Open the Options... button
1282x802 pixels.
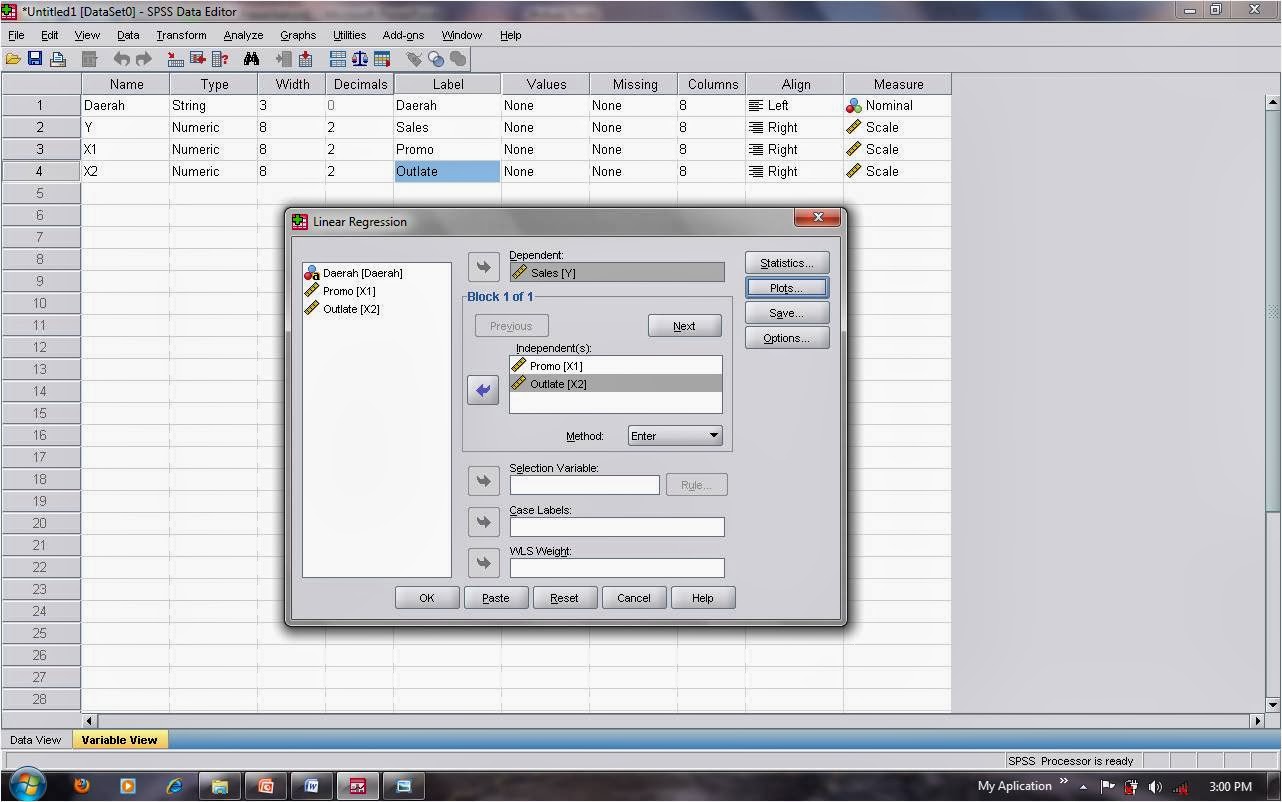point(787,338)
